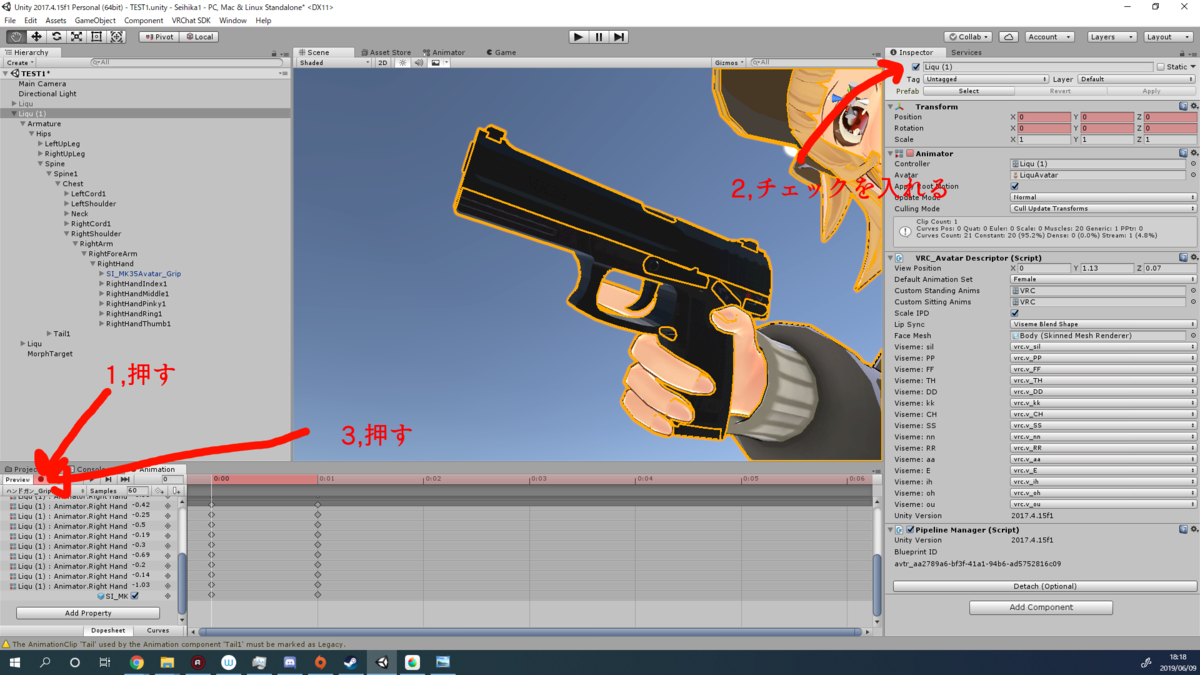The image size is (1200, 675).
Task: Open the GameObject menu
Action: pos(95,20)
